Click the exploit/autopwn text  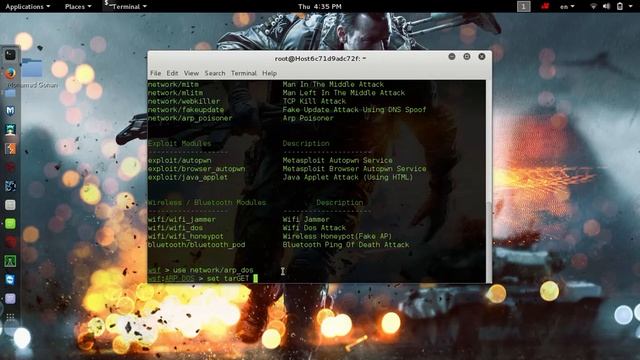tap(180, 160)
